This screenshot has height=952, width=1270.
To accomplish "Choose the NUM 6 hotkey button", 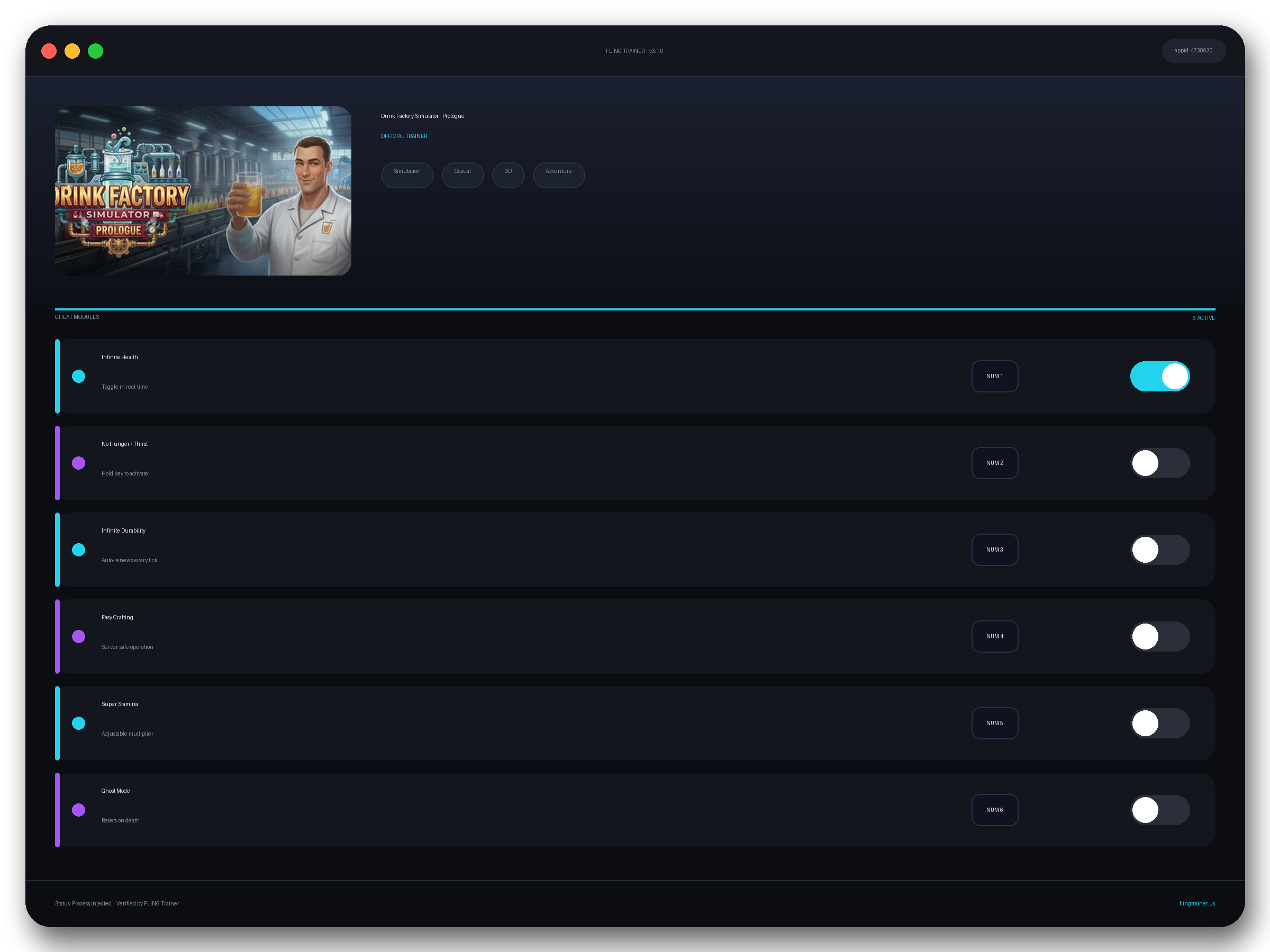I will click(994, 809).
